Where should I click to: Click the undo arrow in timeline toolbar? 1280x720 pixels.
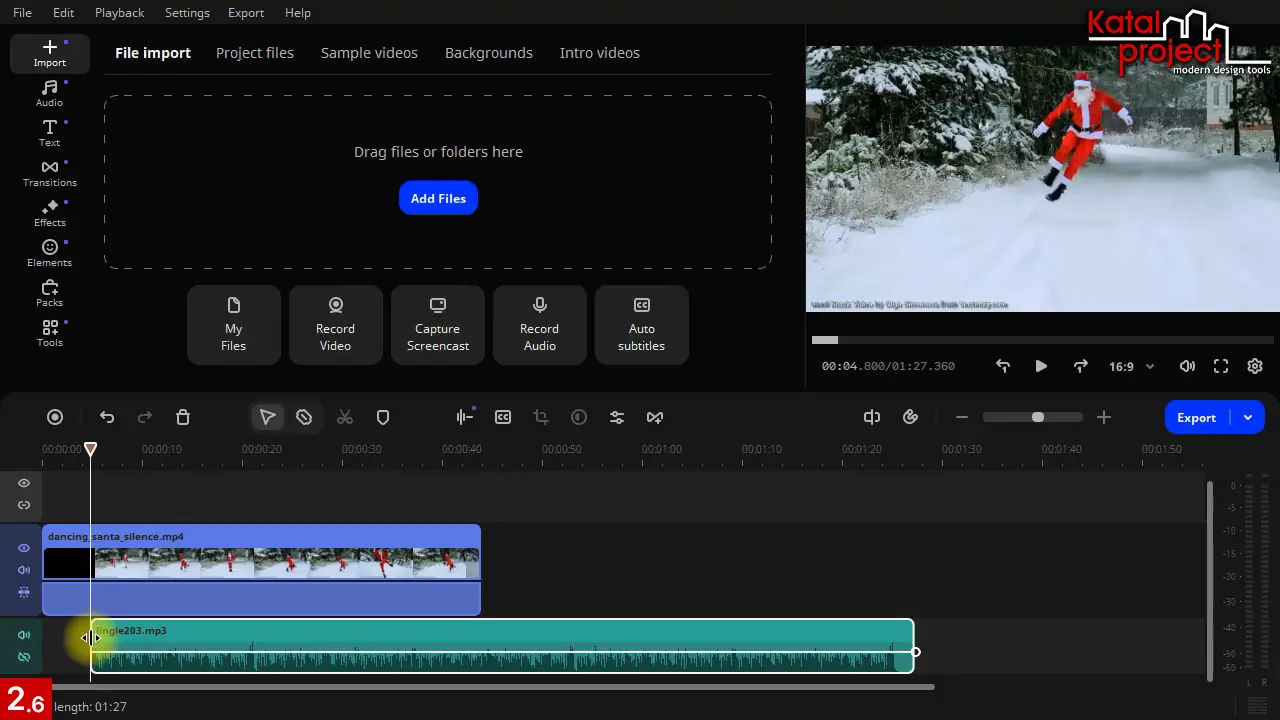click(107, 417)
